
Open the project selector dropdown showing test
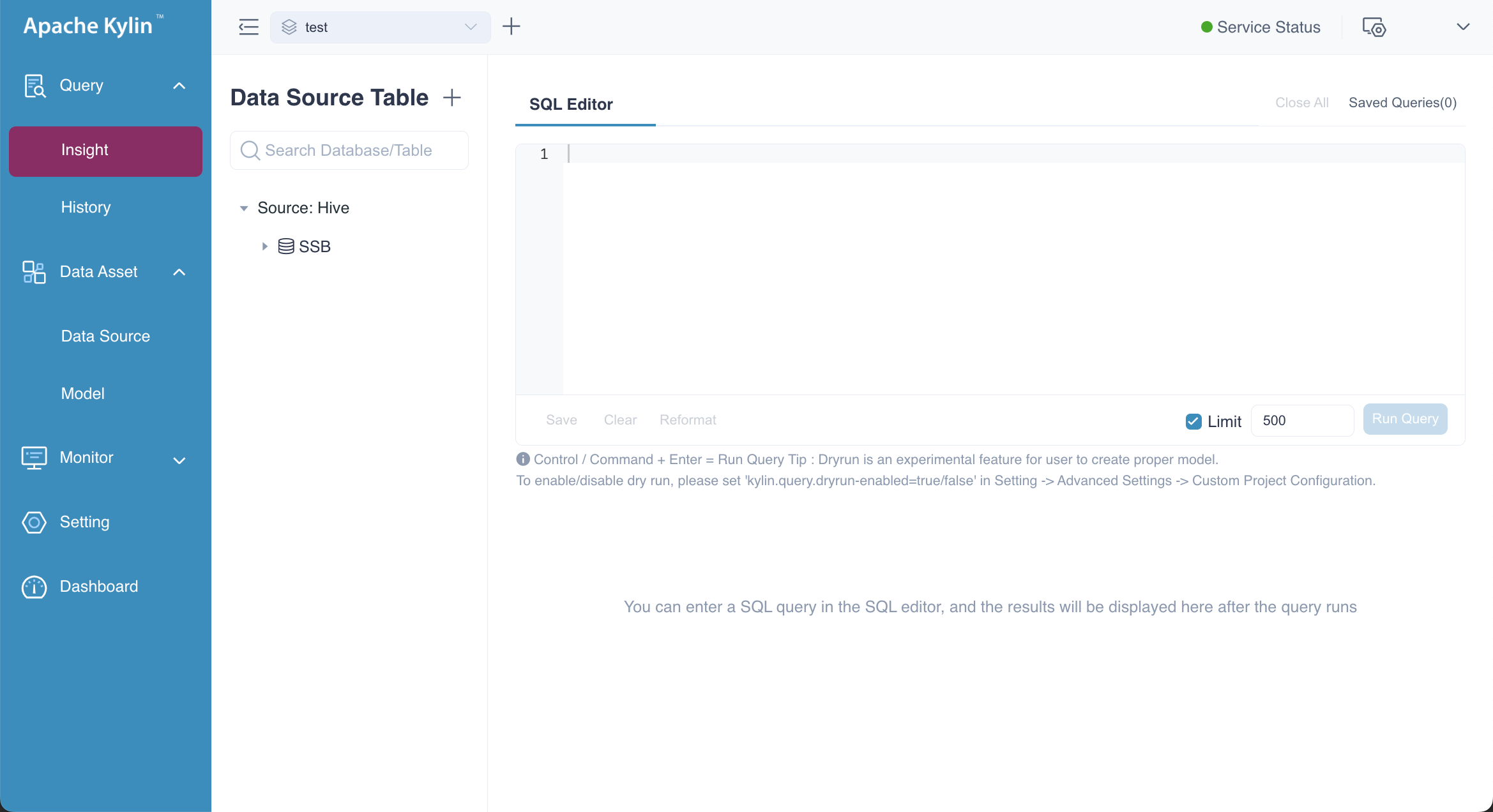point(382,27)
